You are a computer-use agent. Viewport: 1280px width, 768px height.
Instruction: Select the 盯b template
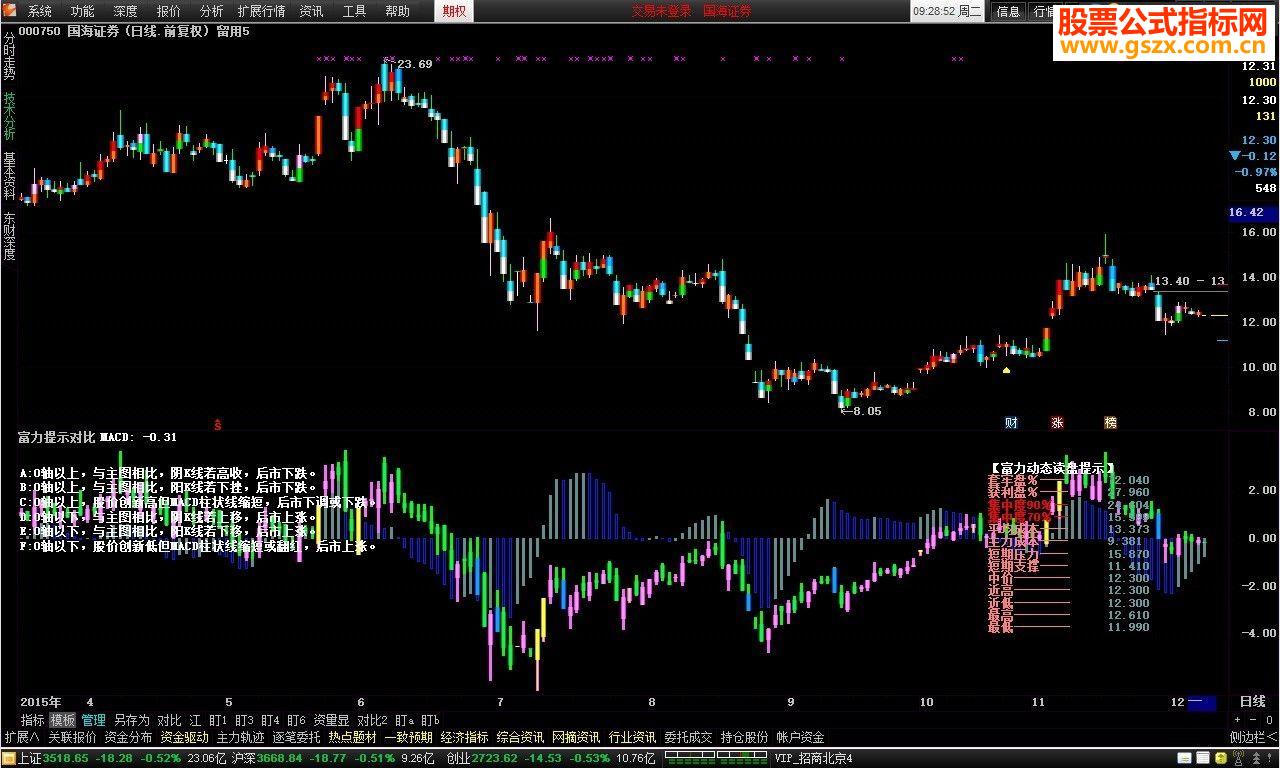pos(430,720)
